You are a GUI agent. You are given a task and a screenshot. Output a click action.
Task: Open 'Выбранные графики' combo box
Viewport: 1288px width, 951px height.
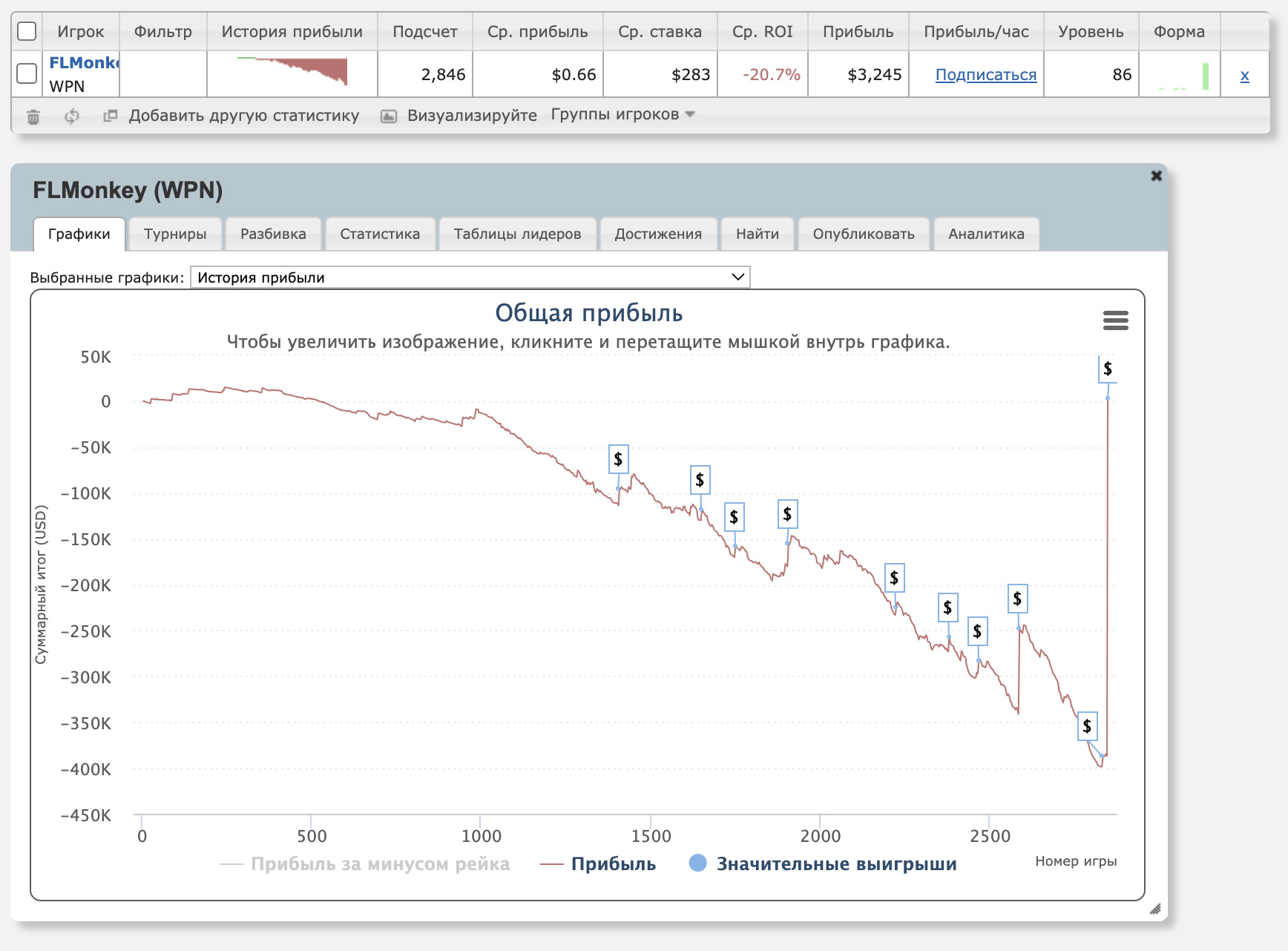470,277
